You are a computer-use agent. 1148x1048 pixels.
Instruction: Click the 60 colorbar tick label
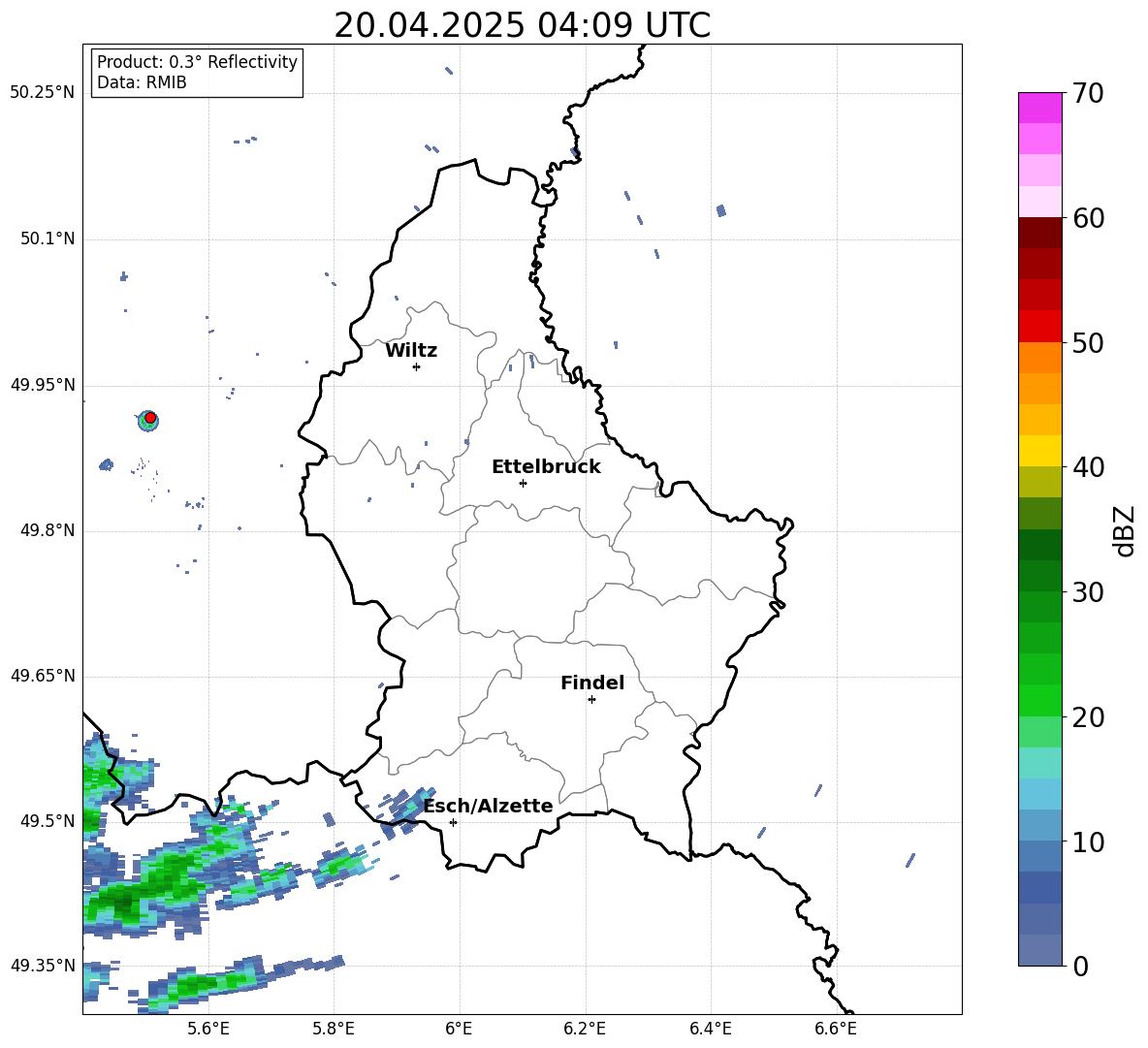[1088, 218]
